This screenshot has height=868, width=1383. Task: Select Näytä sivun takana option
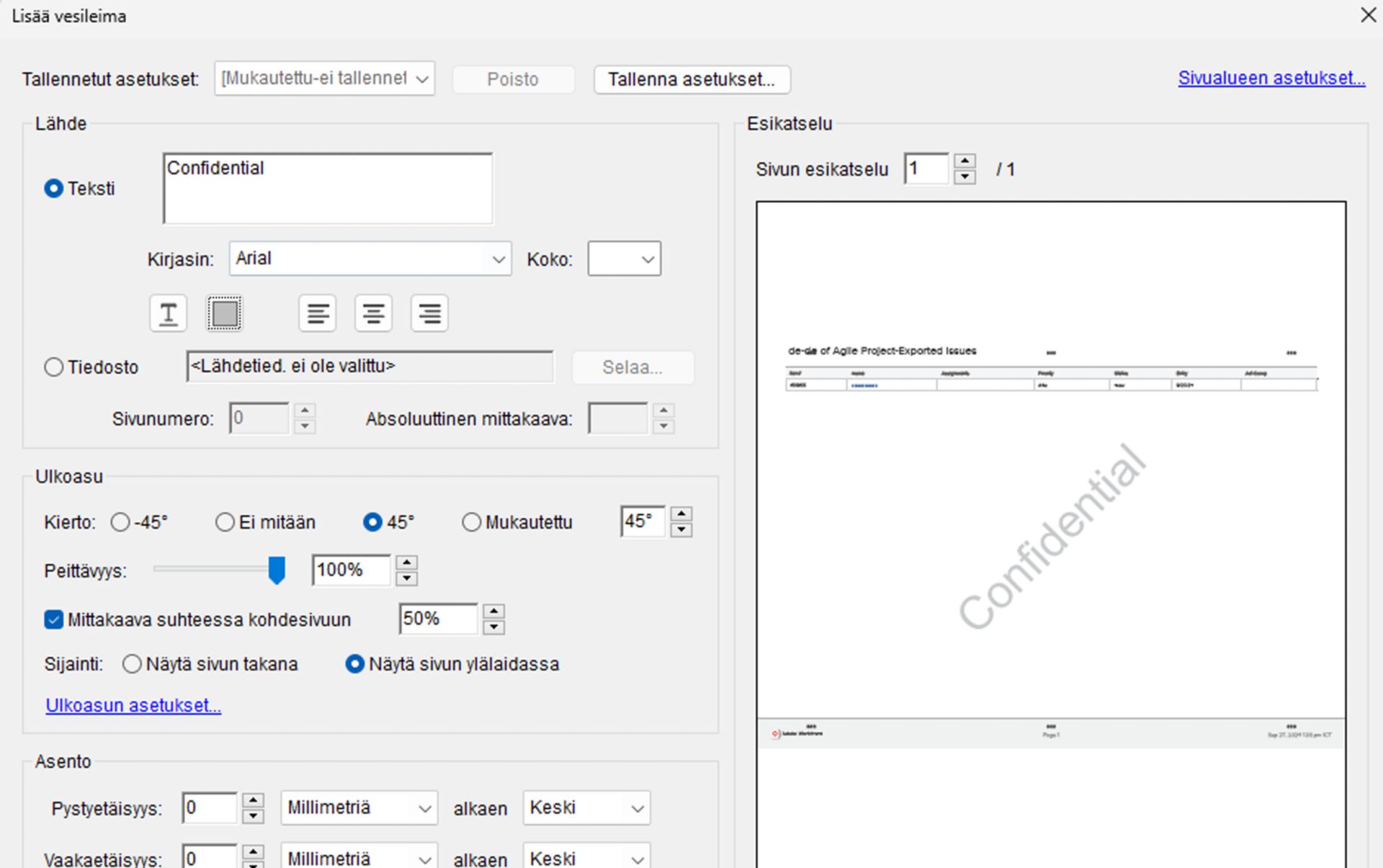pos(132,664)
